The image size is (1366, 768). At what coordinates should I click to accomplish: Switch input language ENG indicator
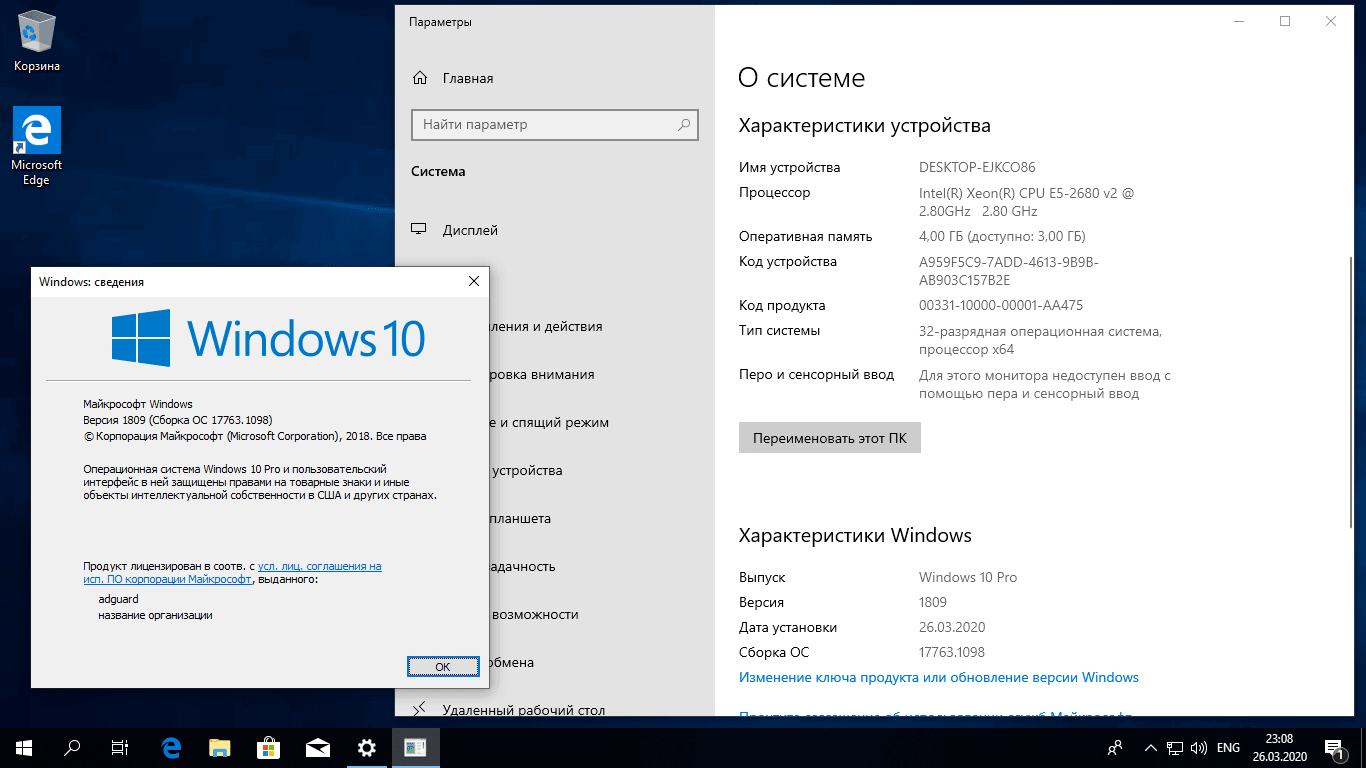tap(1228, 747)
